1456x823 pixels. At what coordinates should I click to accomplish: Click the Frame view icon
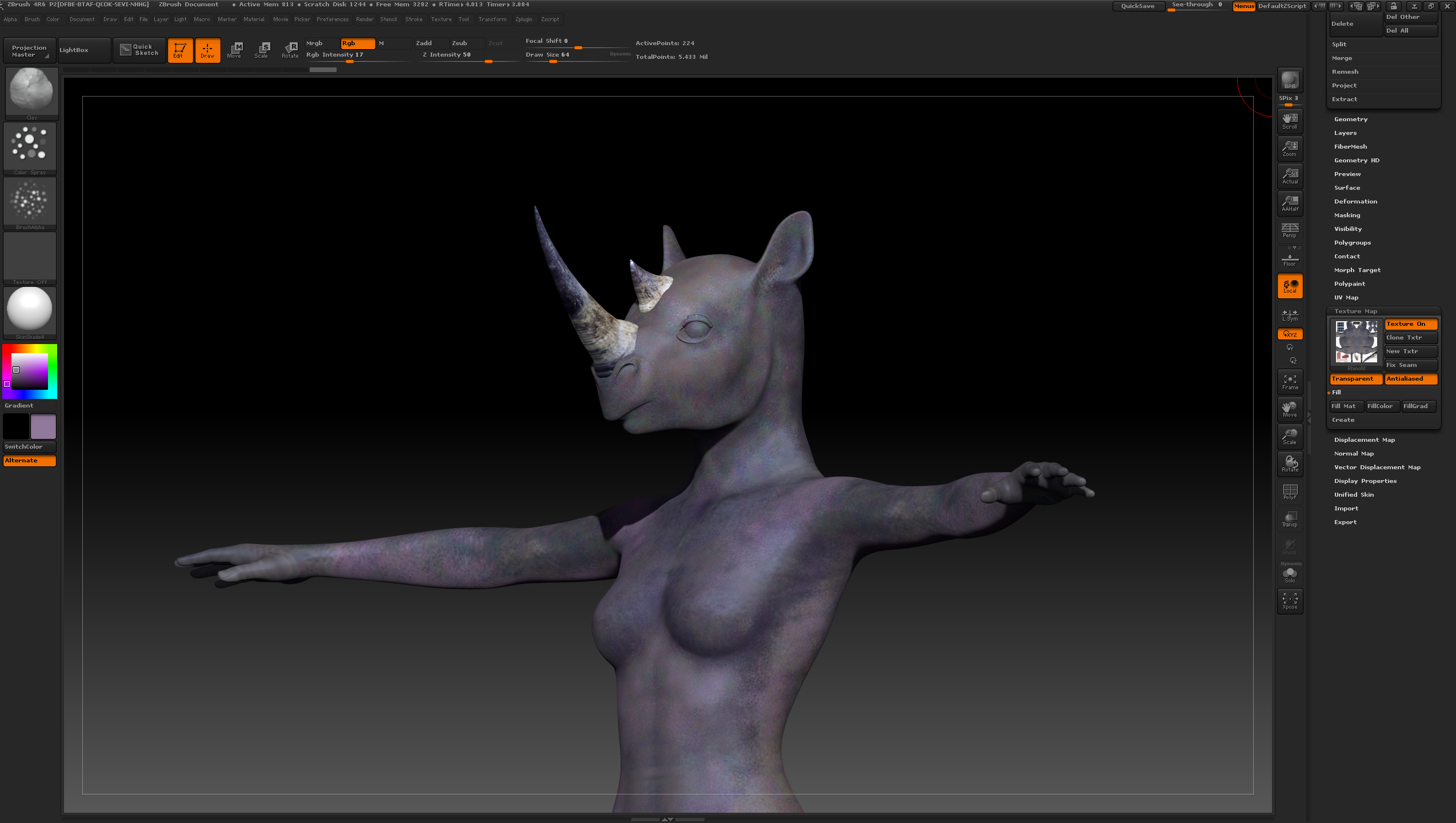pos(1290,382)
